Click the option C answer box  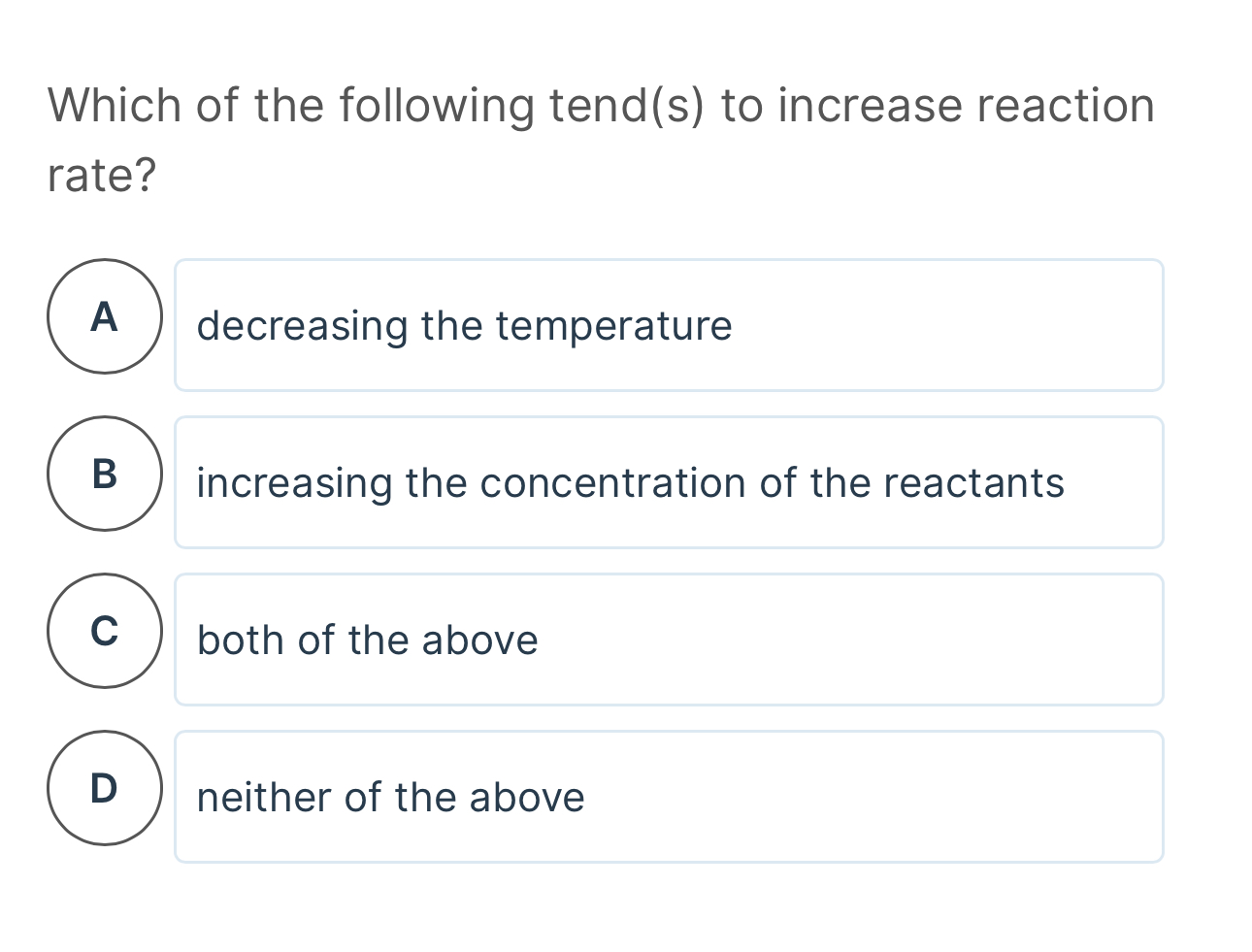[669, 640]
